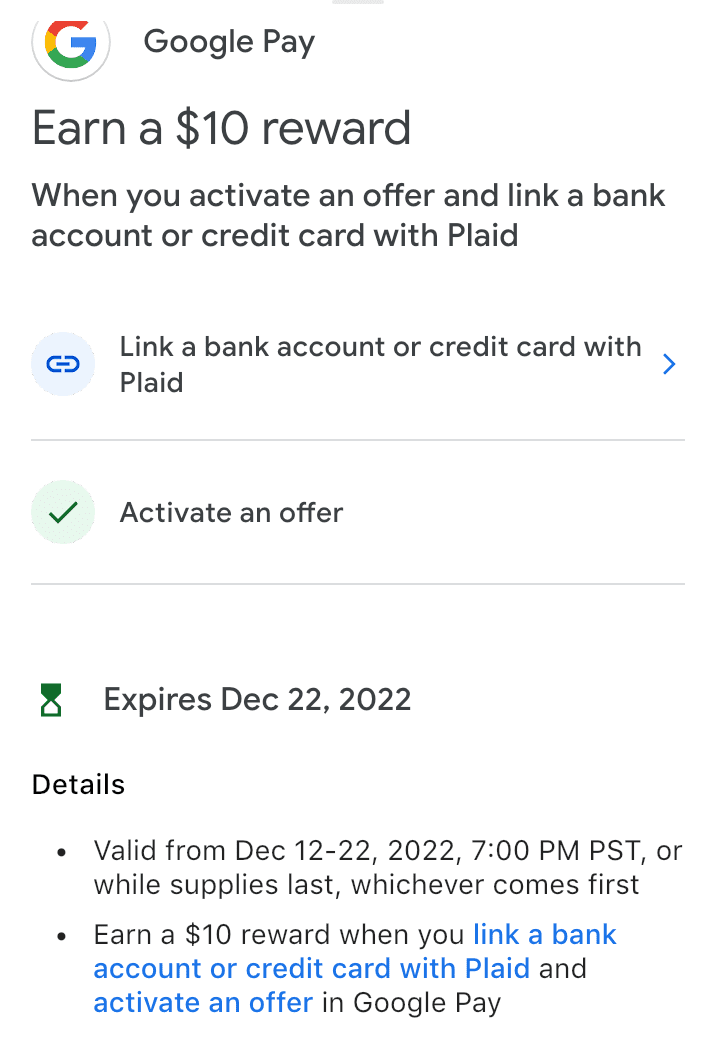Screen dimensions: 721x1039
Task: Click the green checkmark circle icon
Action: pos(63,513)
